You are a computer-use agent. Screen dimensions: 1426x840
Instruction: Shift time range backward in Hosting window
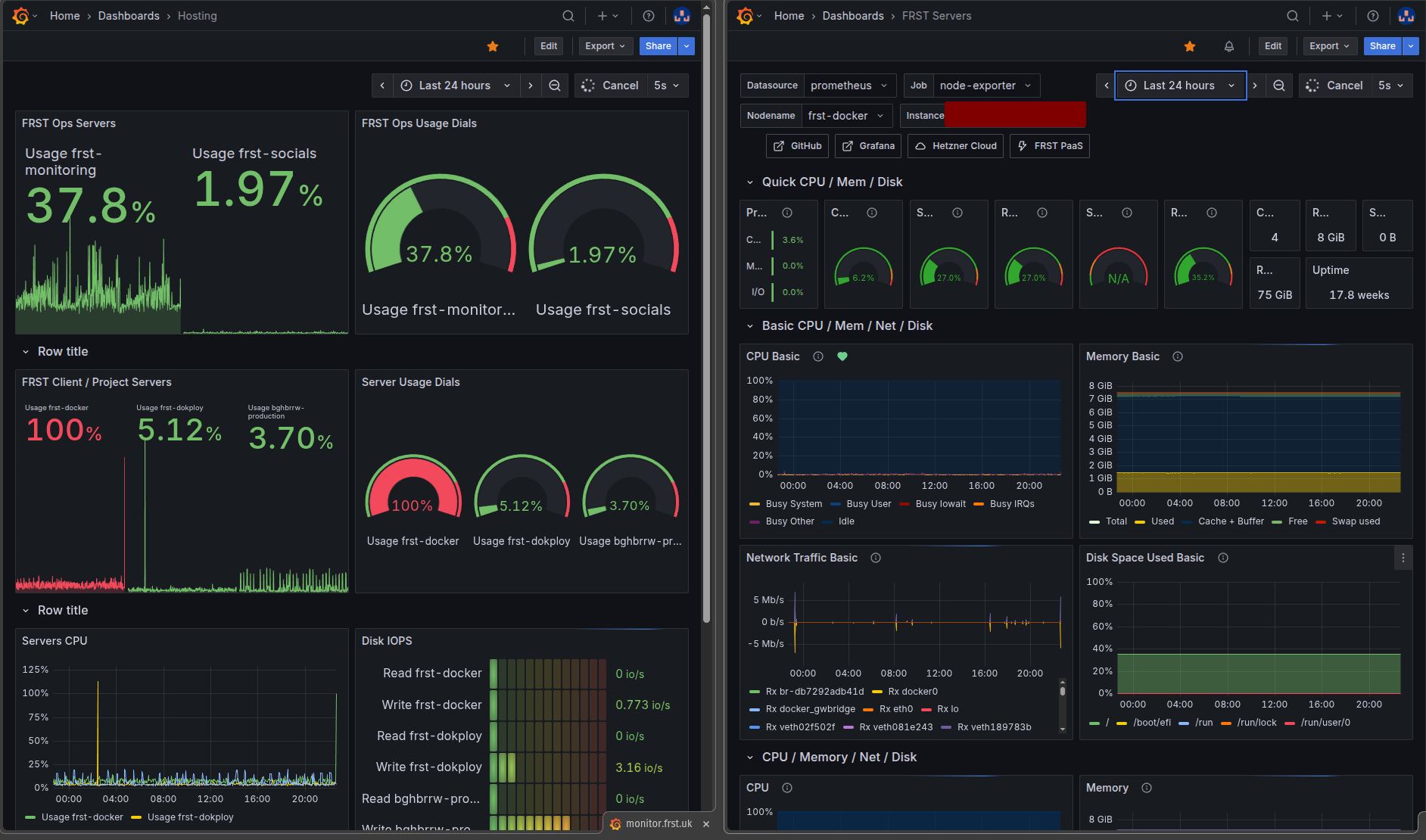pyautogui.click(x=382, y=86)
